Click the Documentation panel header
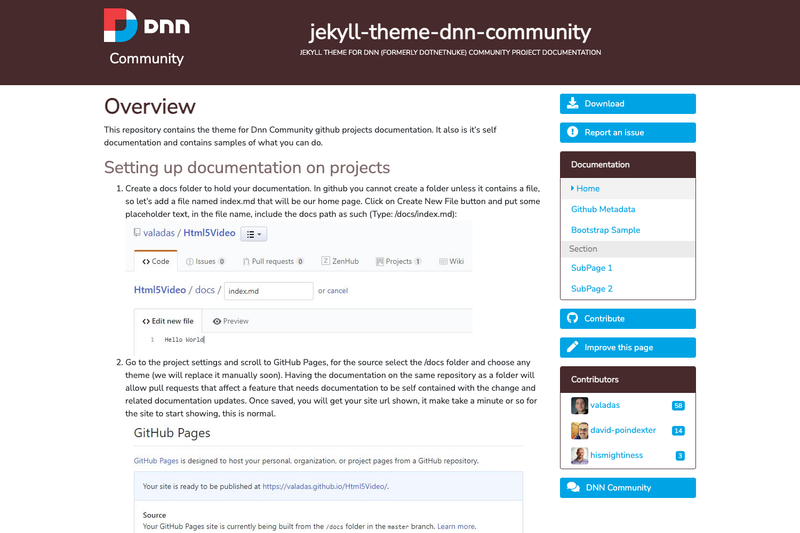This screenshot has height=533, width=800. click(x=628, y=165)
